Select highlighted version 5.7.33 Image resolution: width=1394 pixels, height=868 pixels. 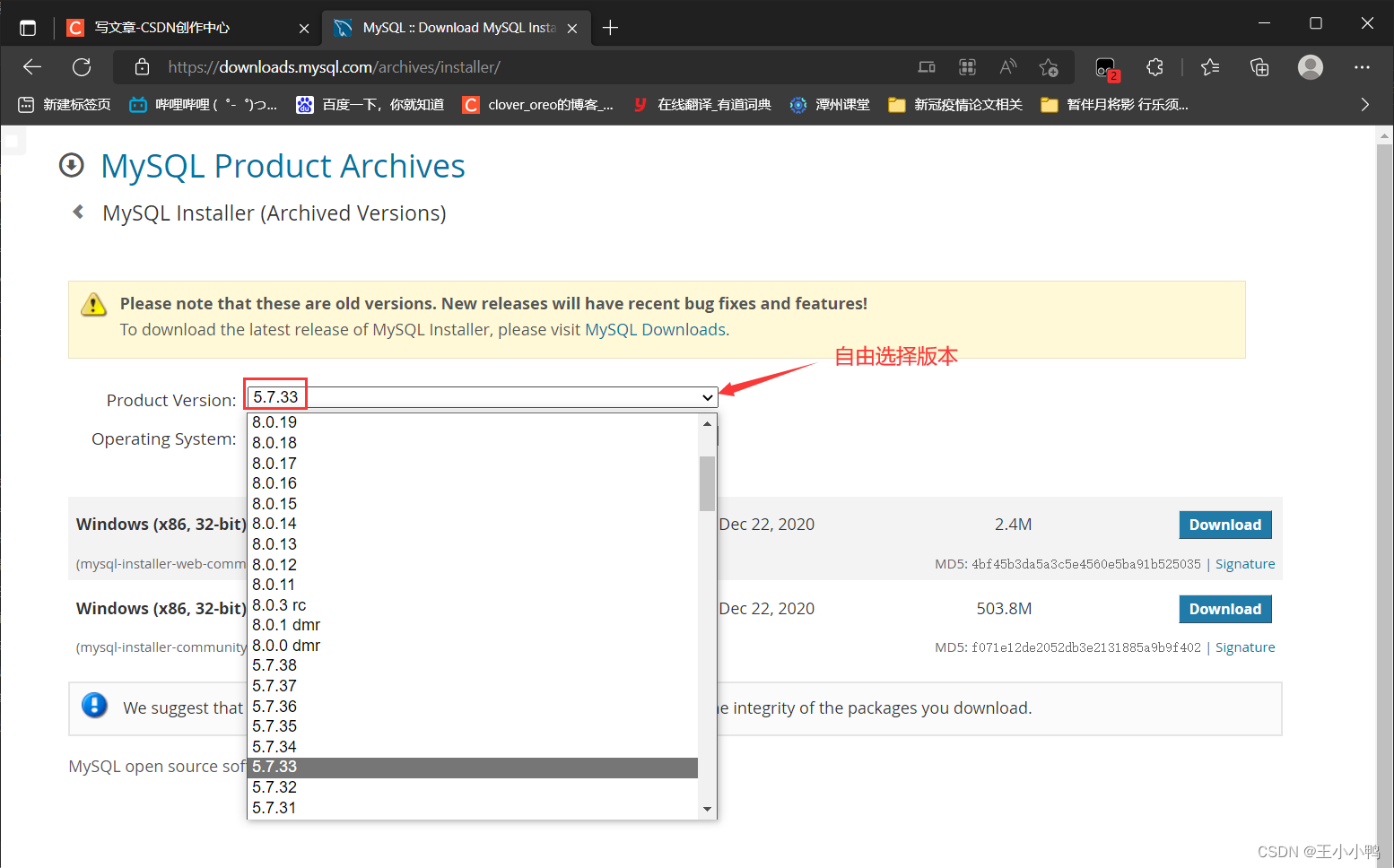click(x=473, y=767)
